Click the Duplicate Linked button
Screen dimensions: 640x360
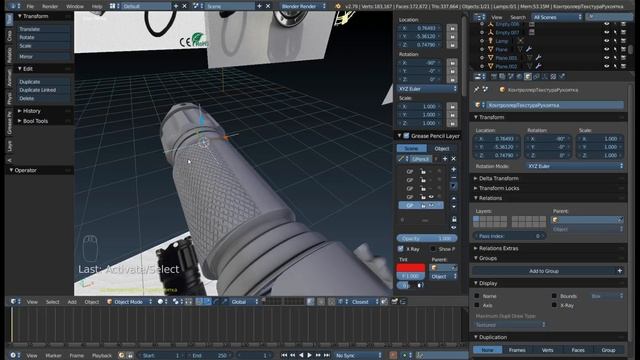click(x=43, y=90)
